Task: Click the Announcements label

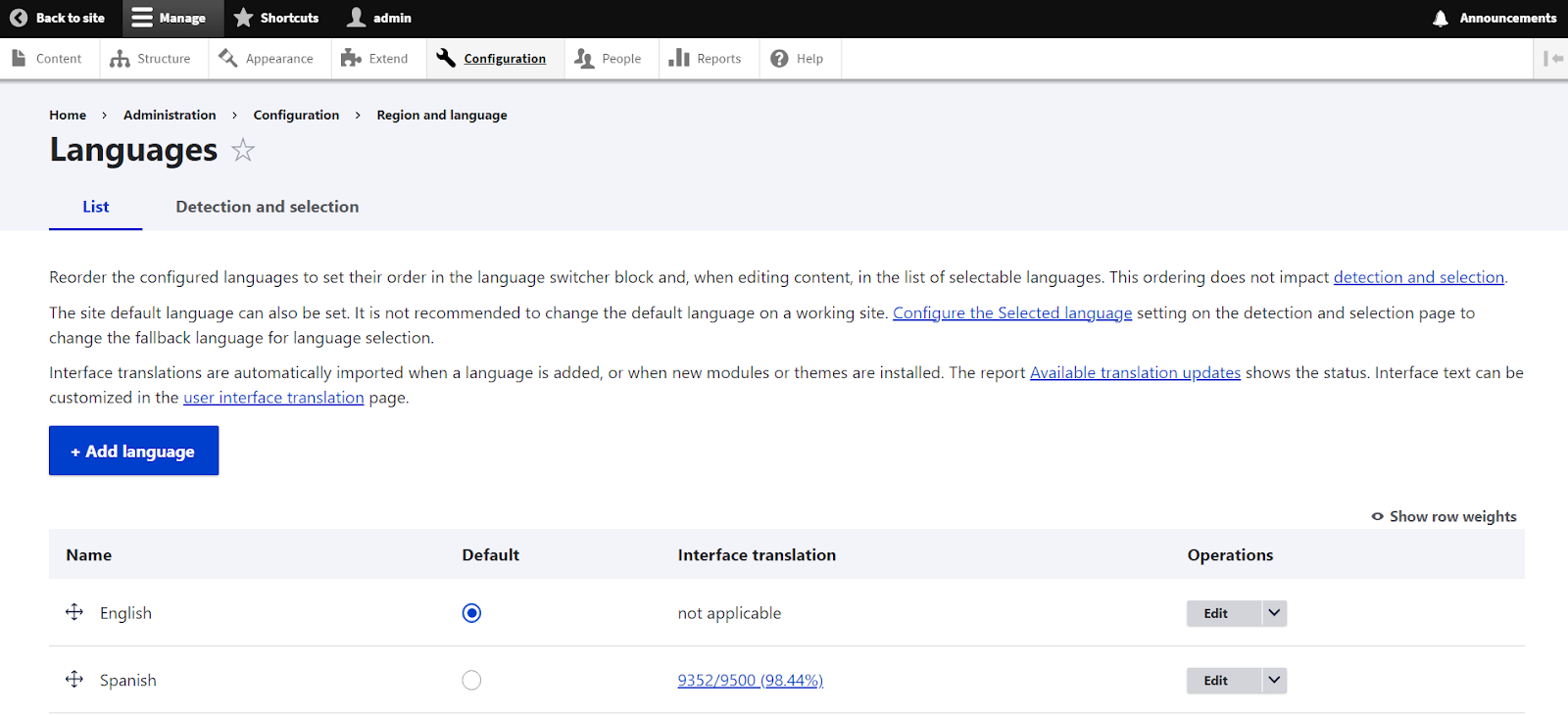Action: coord(1507,18)
